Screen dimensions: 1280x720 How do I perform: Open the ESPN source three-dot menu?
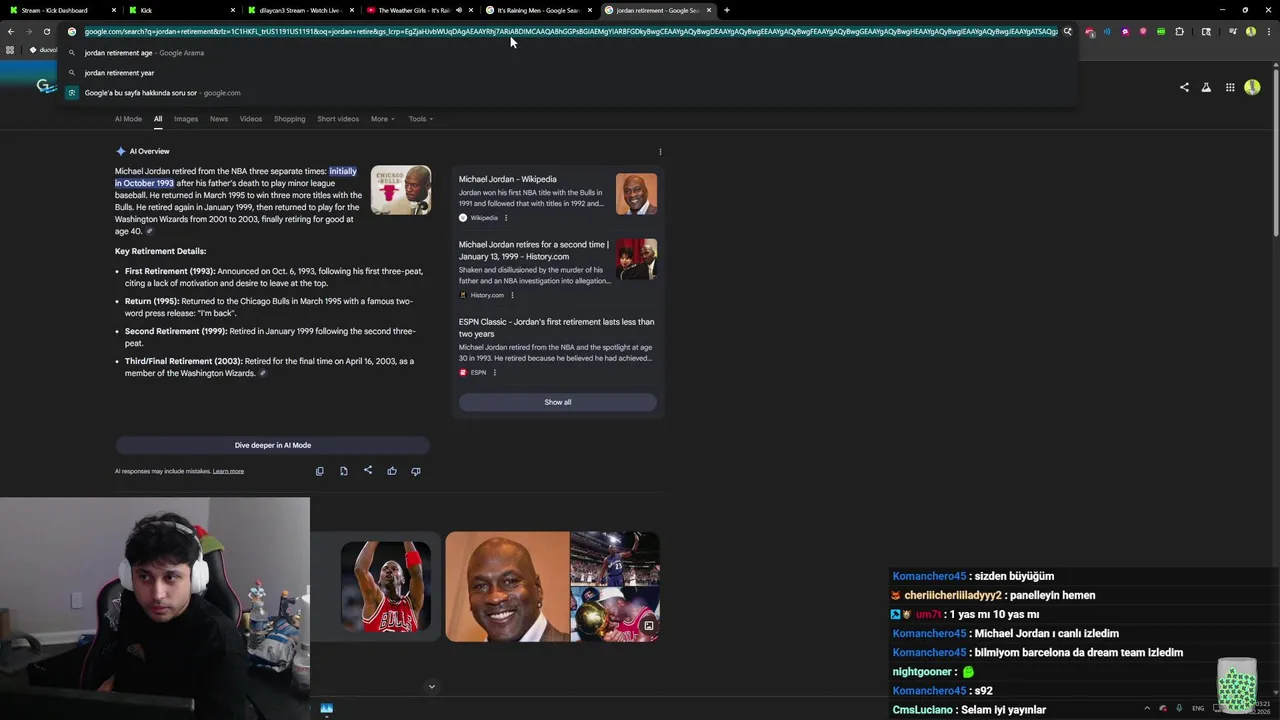tap(494, 372)
